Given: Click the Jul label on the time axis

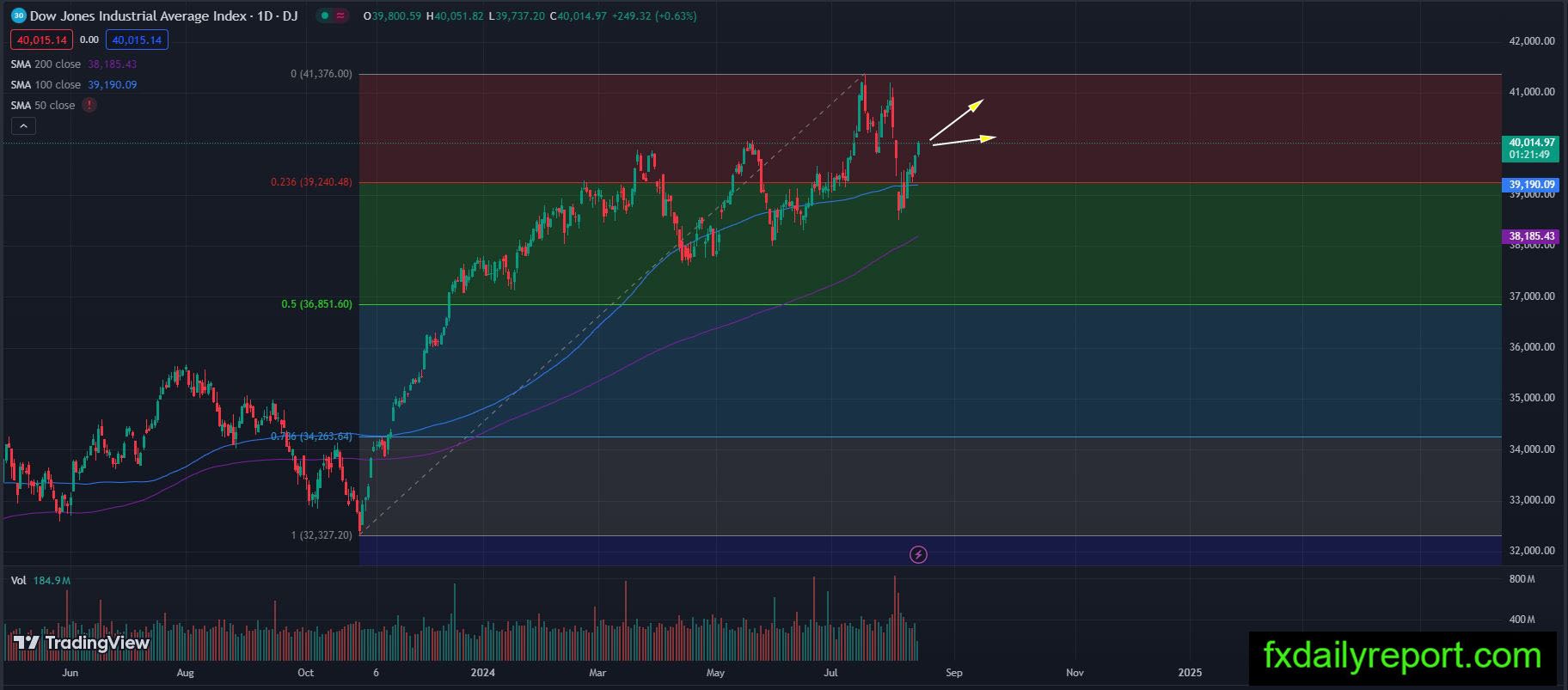Looking at the screenshot, I should pyautogui.click(x=830, y=673).
